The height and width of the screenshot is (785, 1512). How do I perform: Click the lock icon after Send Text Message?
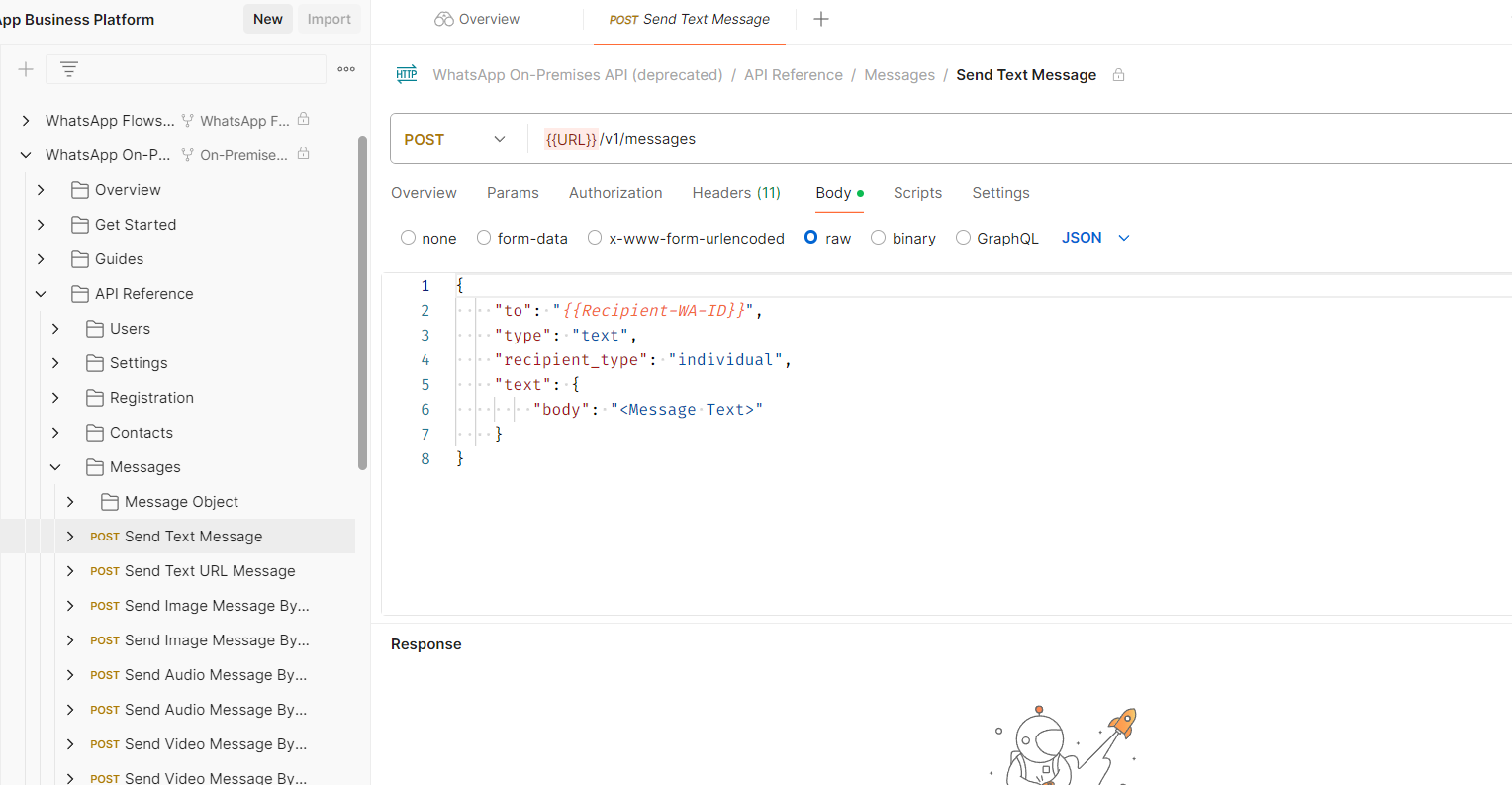(1118, 75)
